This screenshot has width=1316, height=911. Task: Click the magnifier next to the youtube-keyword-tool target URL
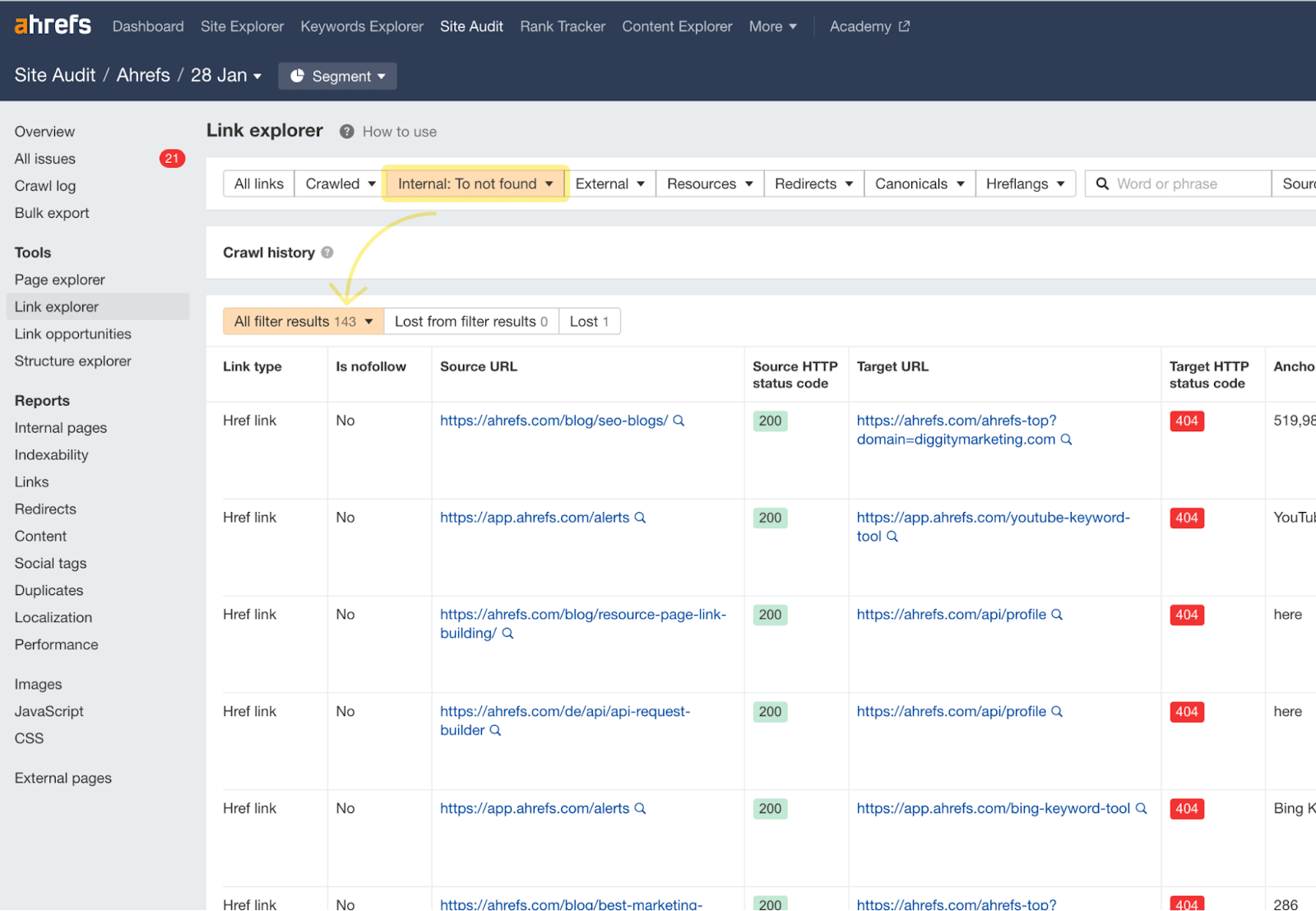click(893, 536)
